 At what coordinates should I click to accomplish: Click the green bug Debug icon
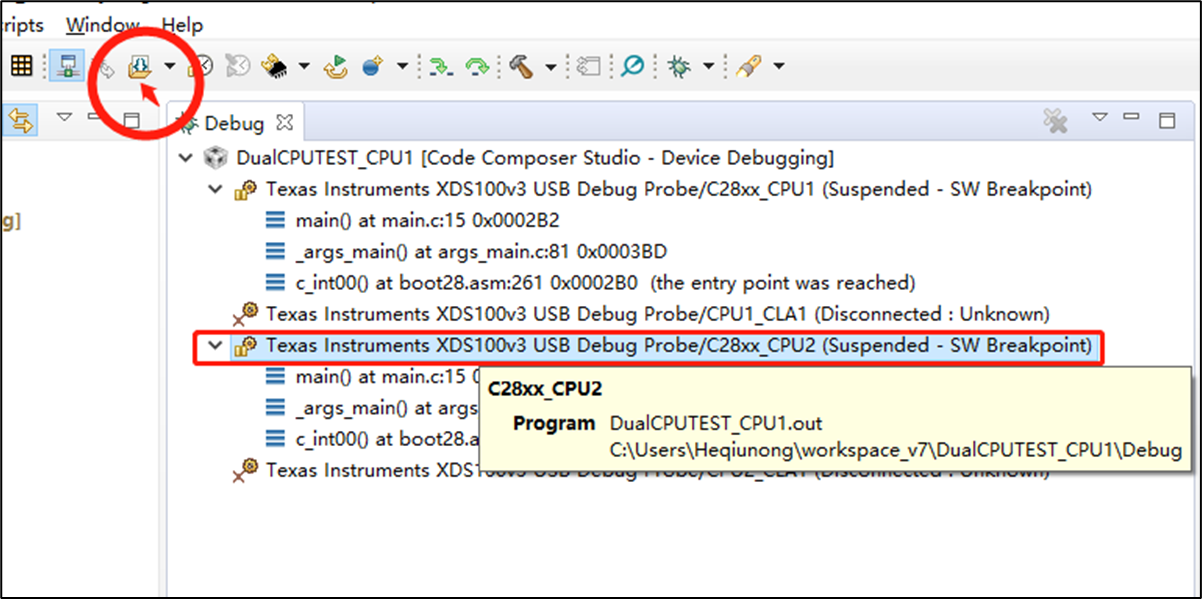point(680,67)
